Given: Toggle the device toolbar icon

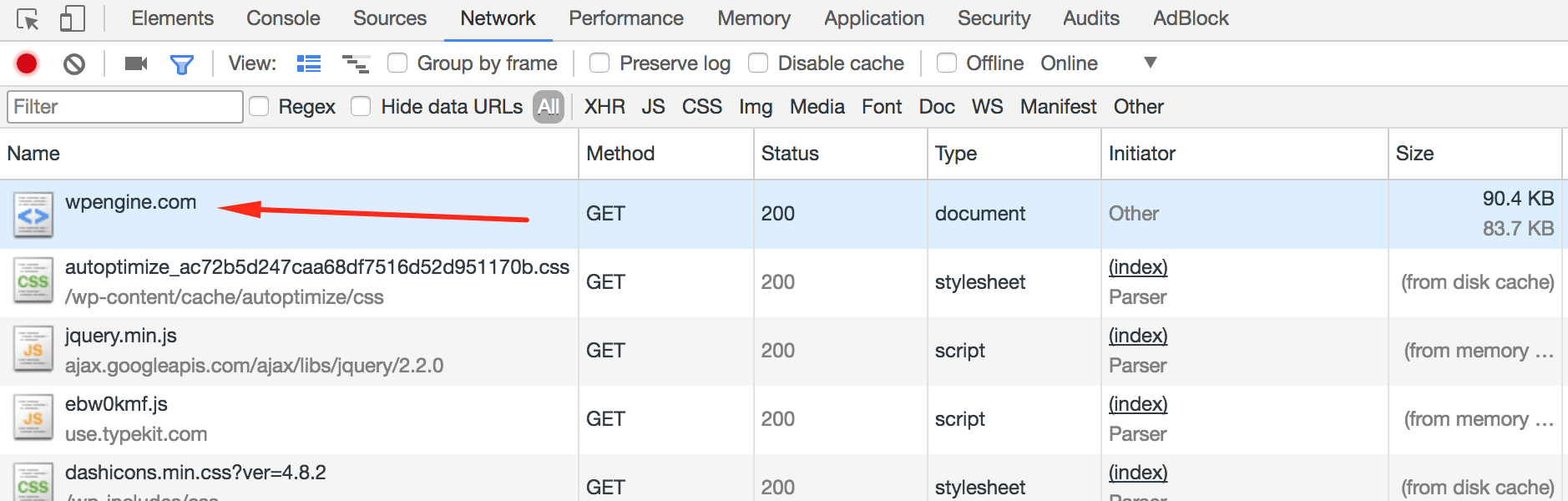Looking at the screenshot, I should pyautogui.click(x=73, y=18).
